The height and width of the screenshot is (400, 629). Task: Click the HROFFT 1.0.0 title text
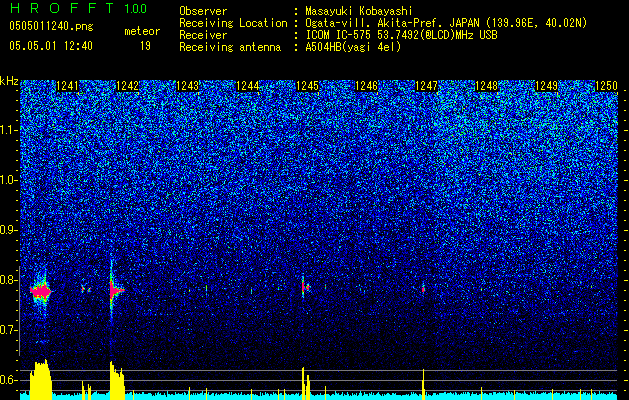[x=78, y=8]
